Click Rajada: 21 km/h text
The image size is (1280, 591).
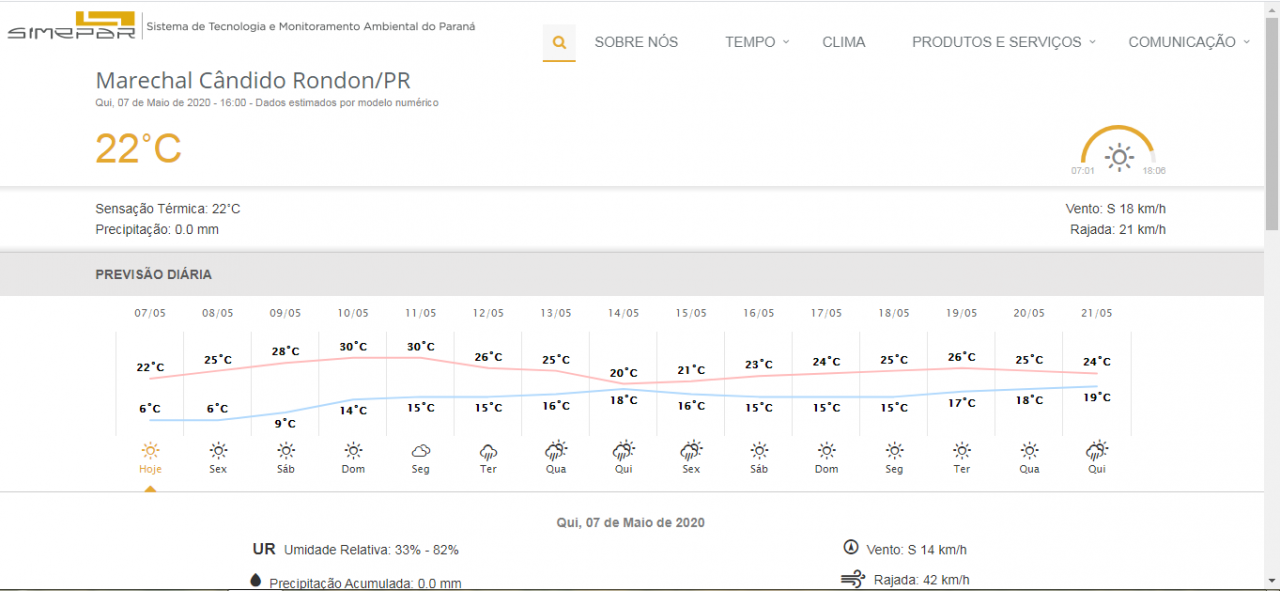click(1118, 230)
